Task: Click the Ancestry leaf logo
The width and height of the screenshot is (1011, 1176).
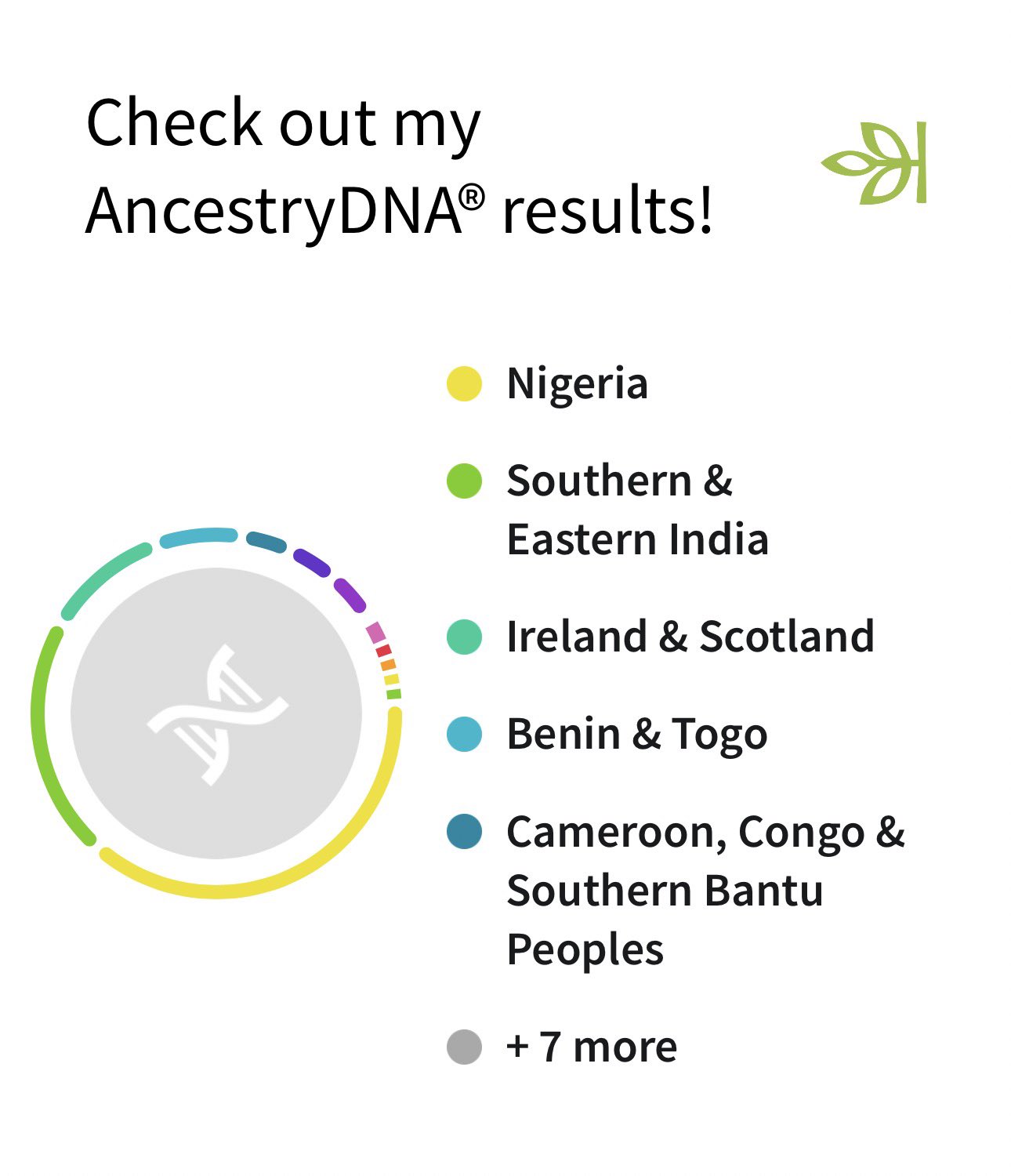Action: [876, 163]
